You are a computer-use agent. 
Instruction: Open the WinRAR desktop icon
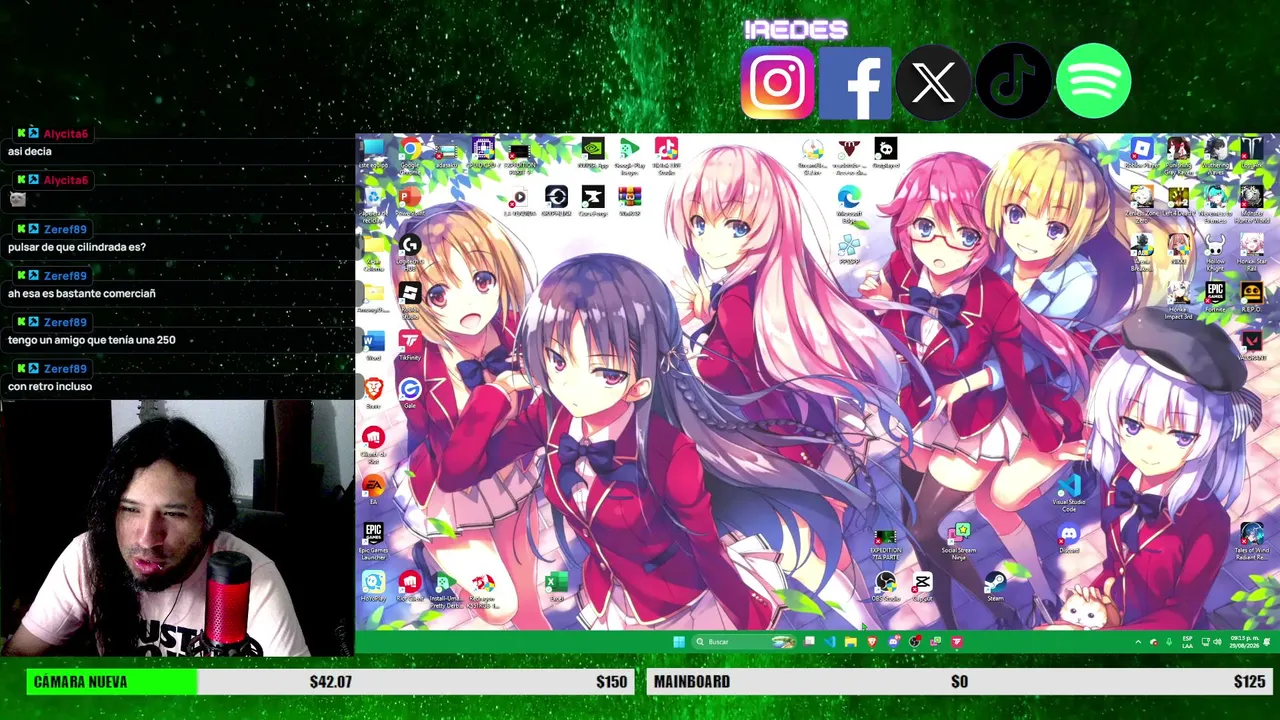tap(629, 200)
